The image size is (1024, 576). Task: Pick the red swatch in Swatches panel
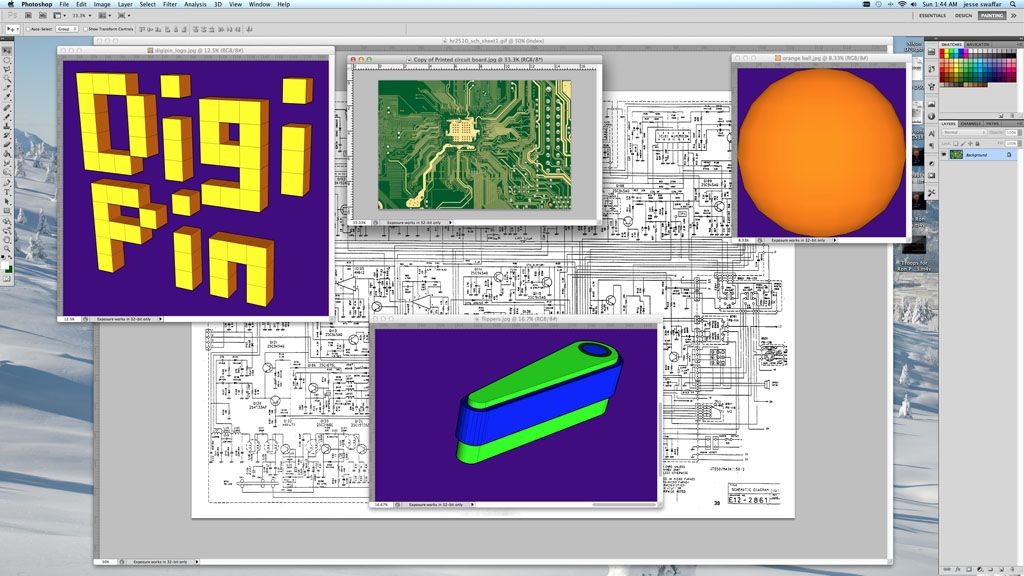(x=944, y=52)
